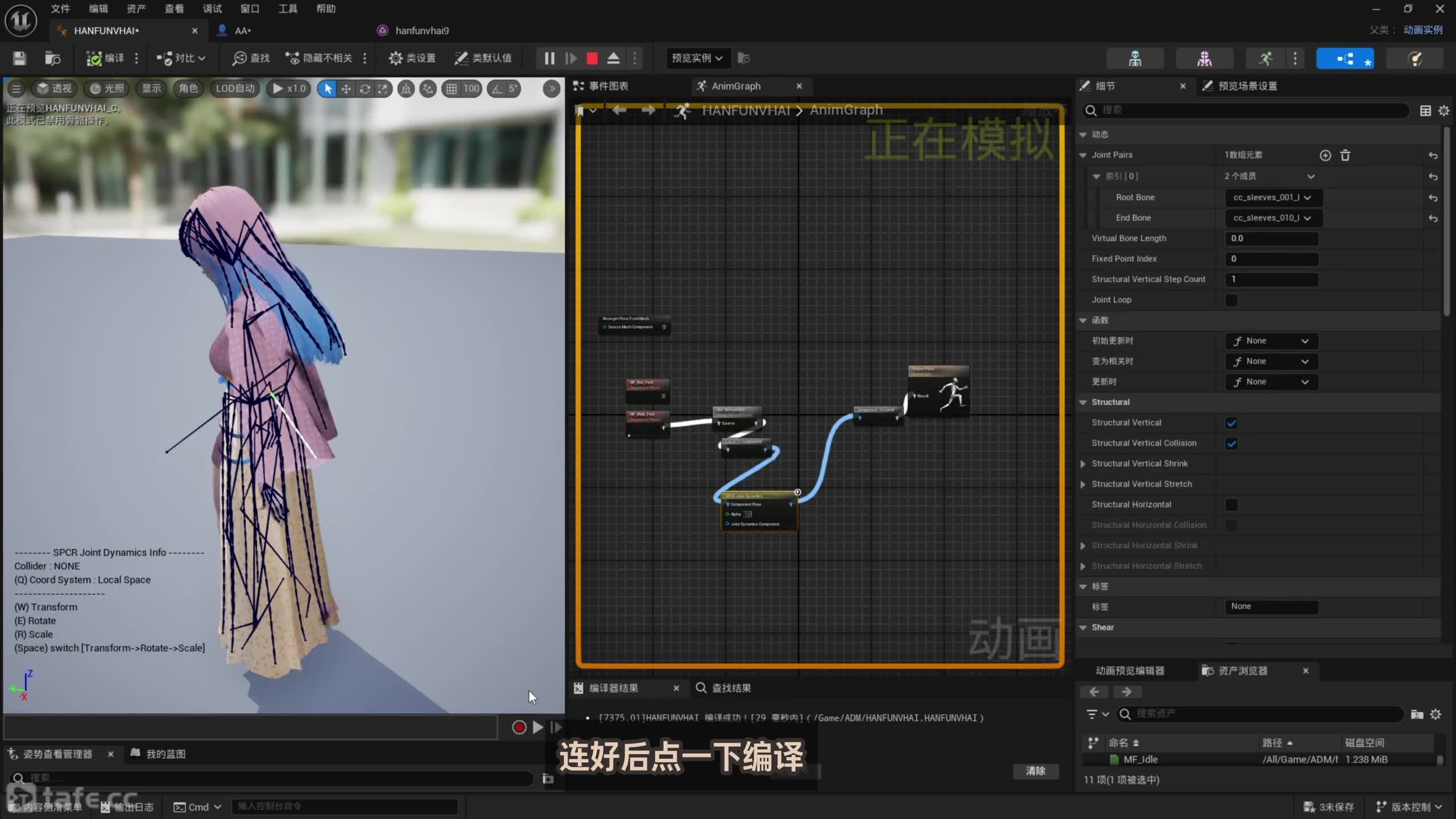Uncheck Structural Vertical checkbox

click(x=1231, y=423)
